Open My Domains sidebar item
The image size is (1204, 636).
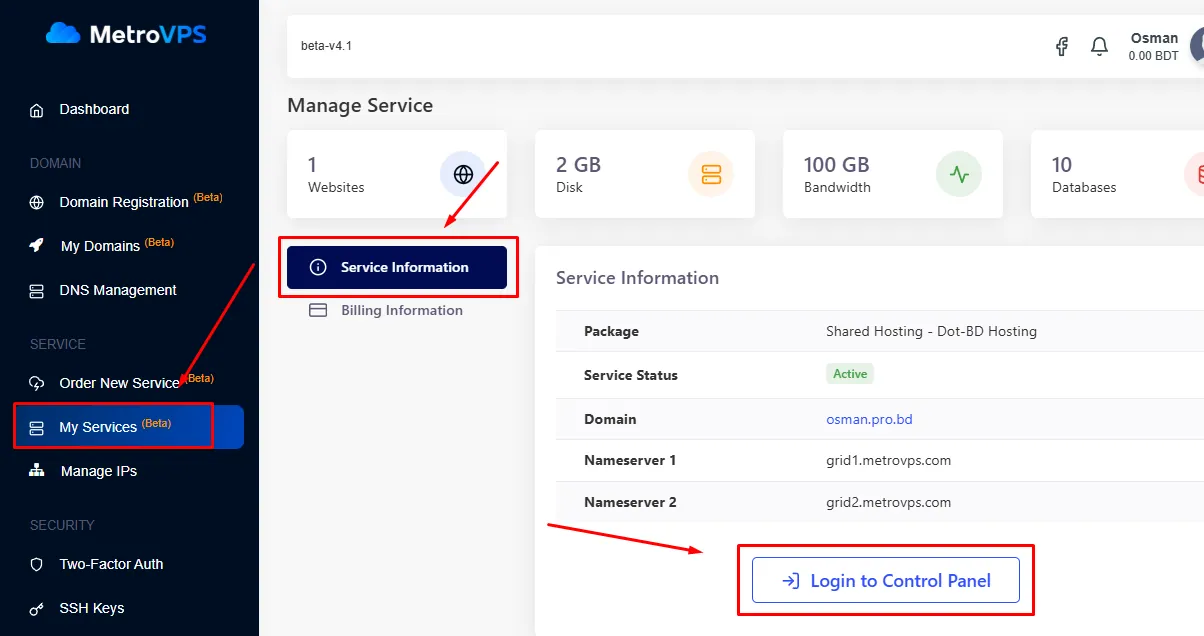(x=100, y=246)
